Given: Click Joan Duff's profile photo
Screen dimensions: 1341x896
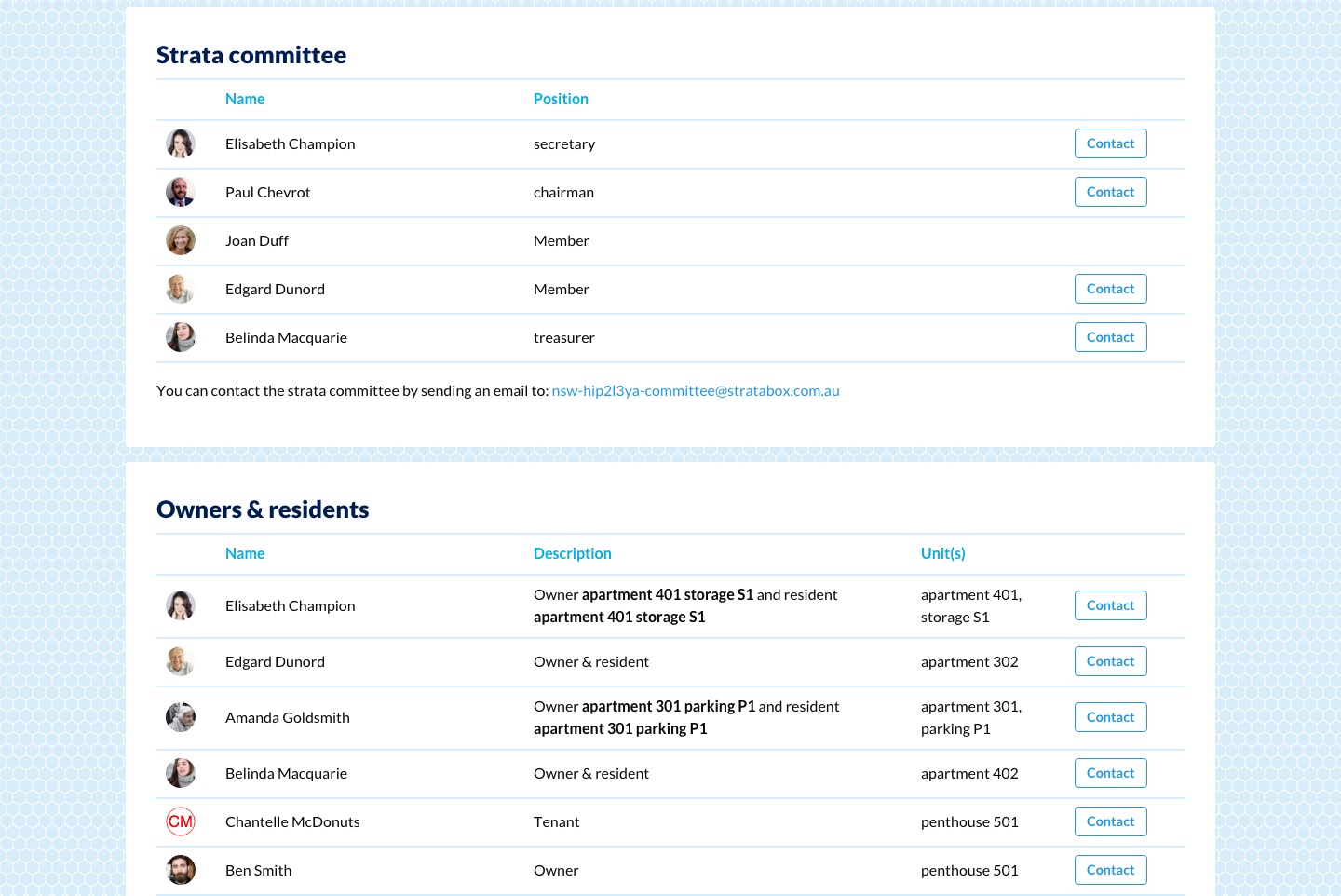Looking at the screenshot, I should (181, 240).
